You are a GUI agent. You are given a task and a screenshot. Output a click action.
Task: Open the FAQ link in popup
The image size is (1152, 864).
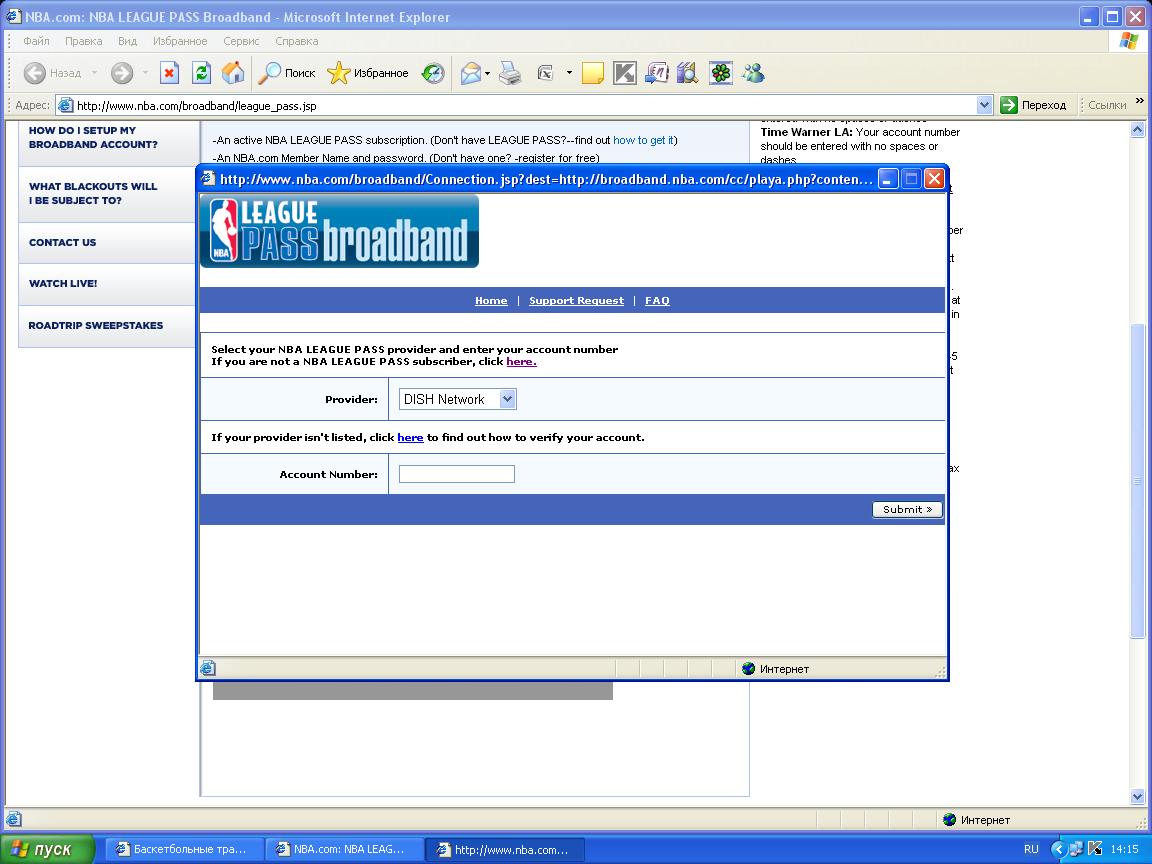[x=657, y=300]
